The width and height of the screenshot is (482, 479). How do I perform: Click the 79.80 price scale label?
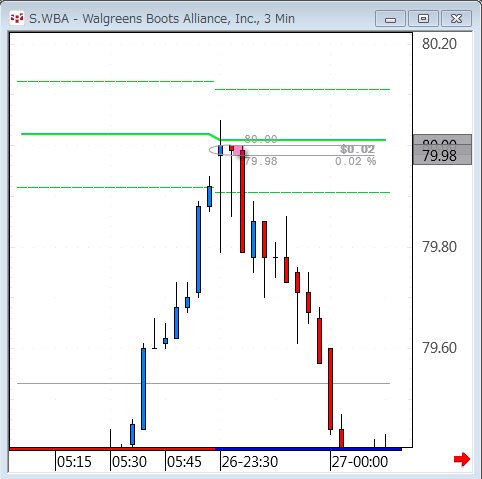439,247
